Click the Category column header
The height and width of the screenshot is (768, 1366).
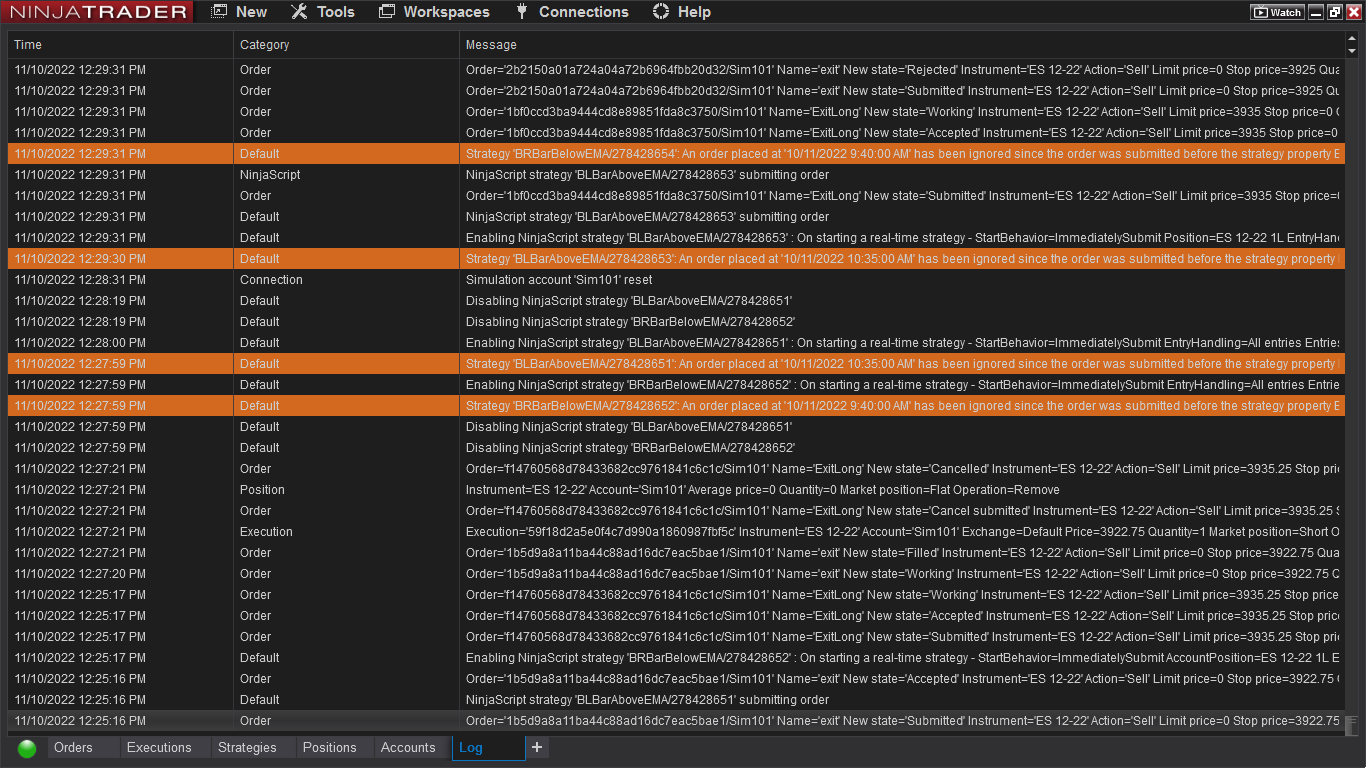346,45
